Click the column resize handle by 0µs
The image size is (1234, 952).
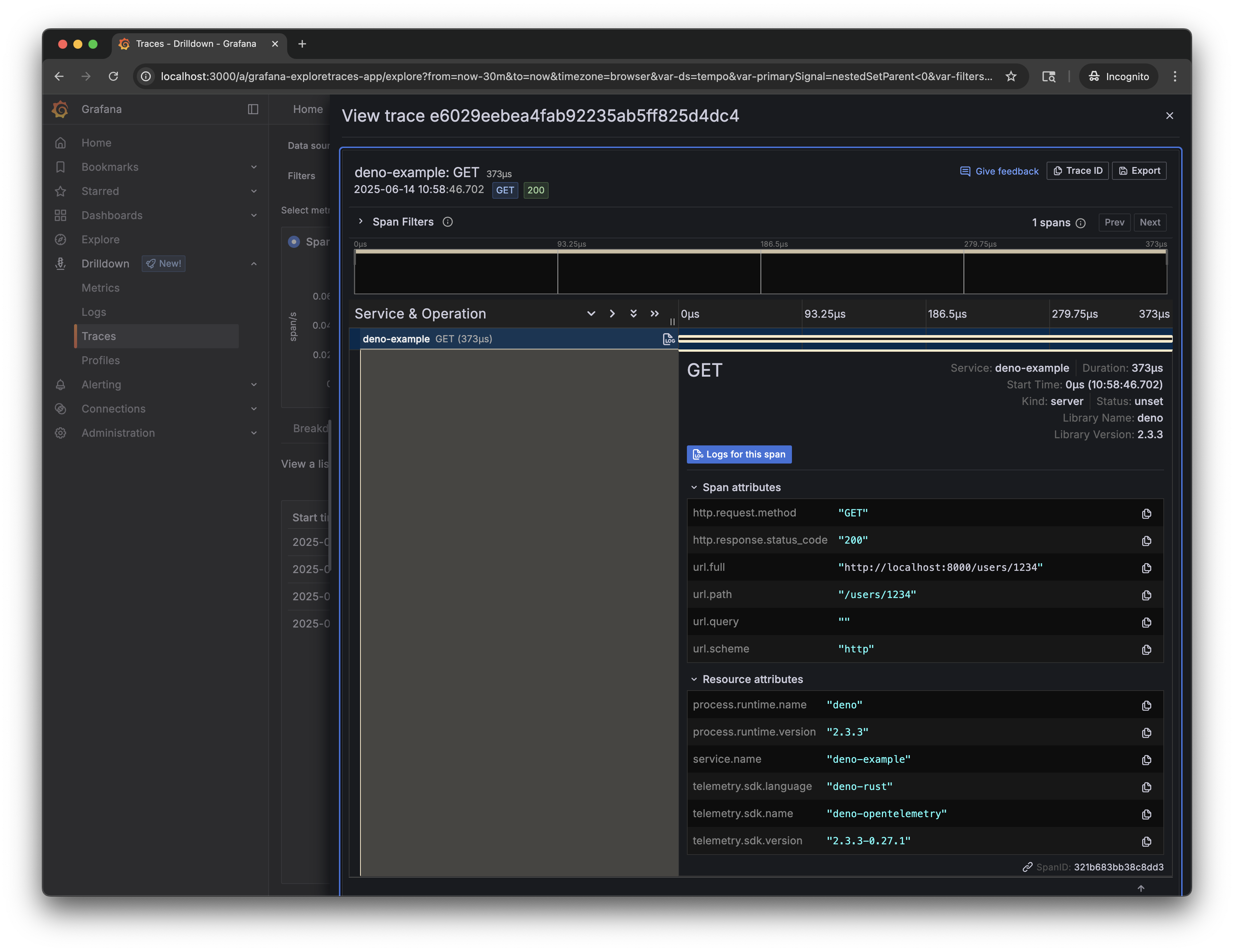point(673,321)
